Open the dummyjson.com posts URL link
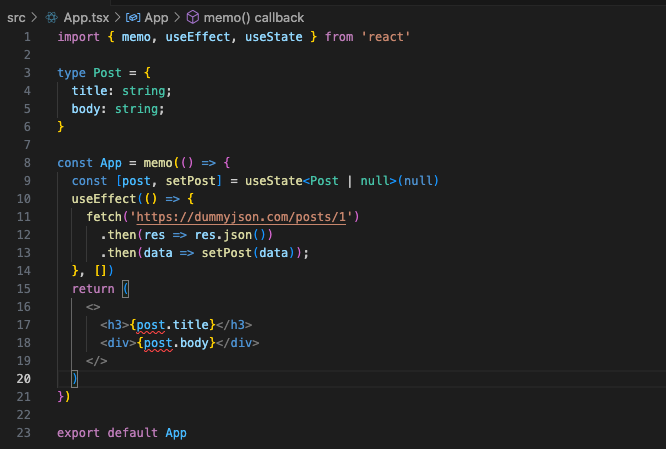Image resolution: width=666 pixels, height=449 pixels. click(x=241, y=217)
